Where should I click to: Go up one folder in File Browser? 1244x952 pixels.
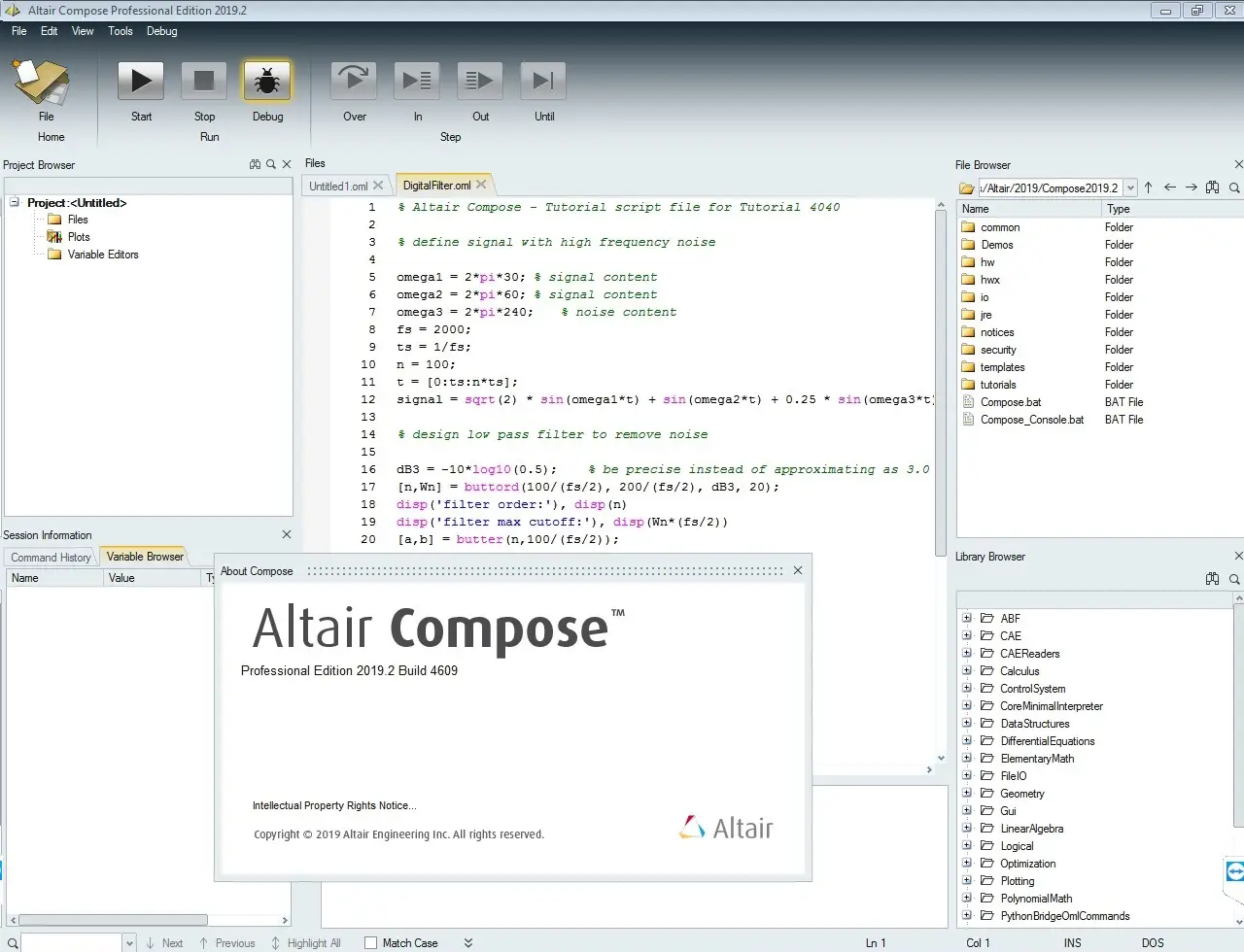pos(1149,187)
